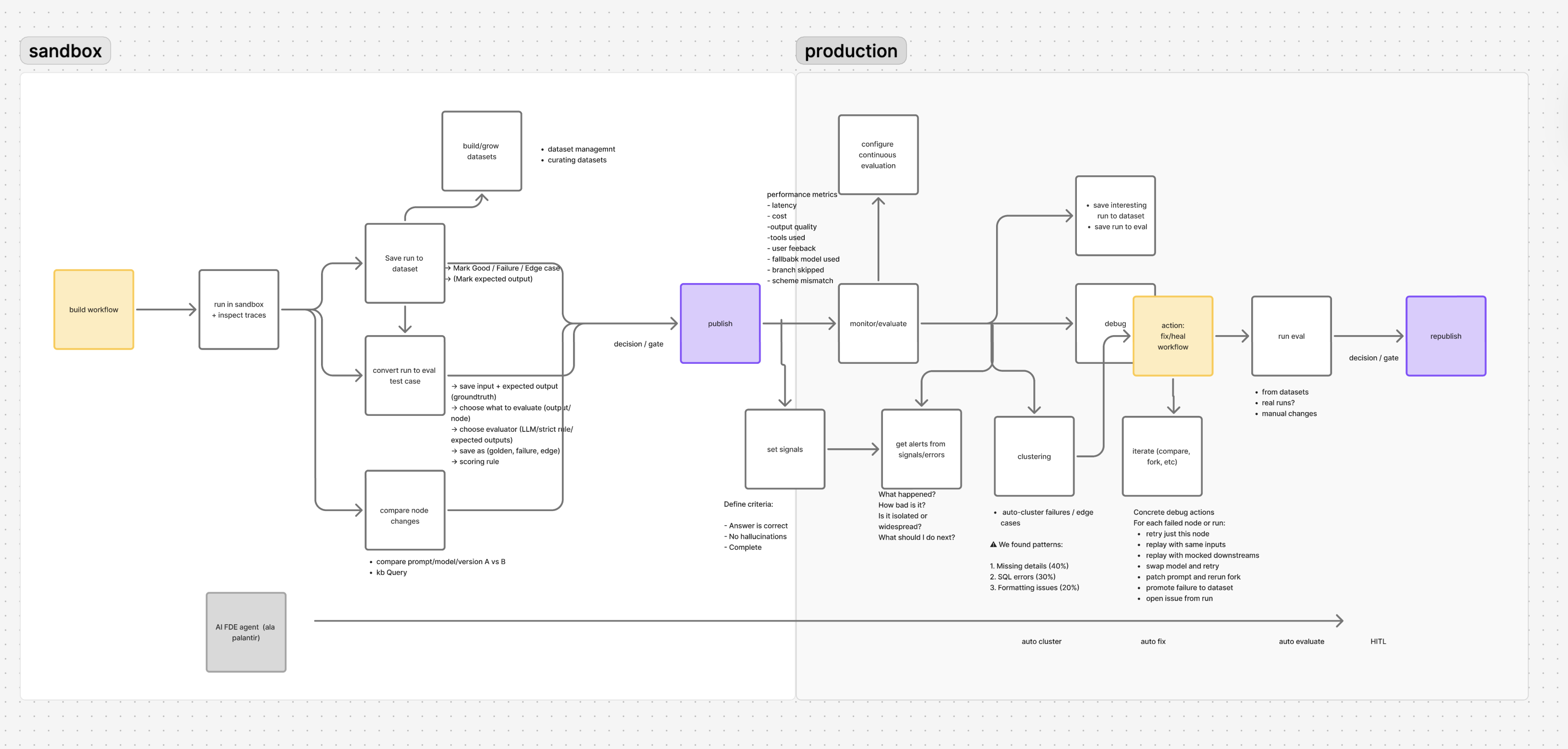Select 'swap model and retry' bullet
Screen dimensions: 1568x749
(1182, 566)
